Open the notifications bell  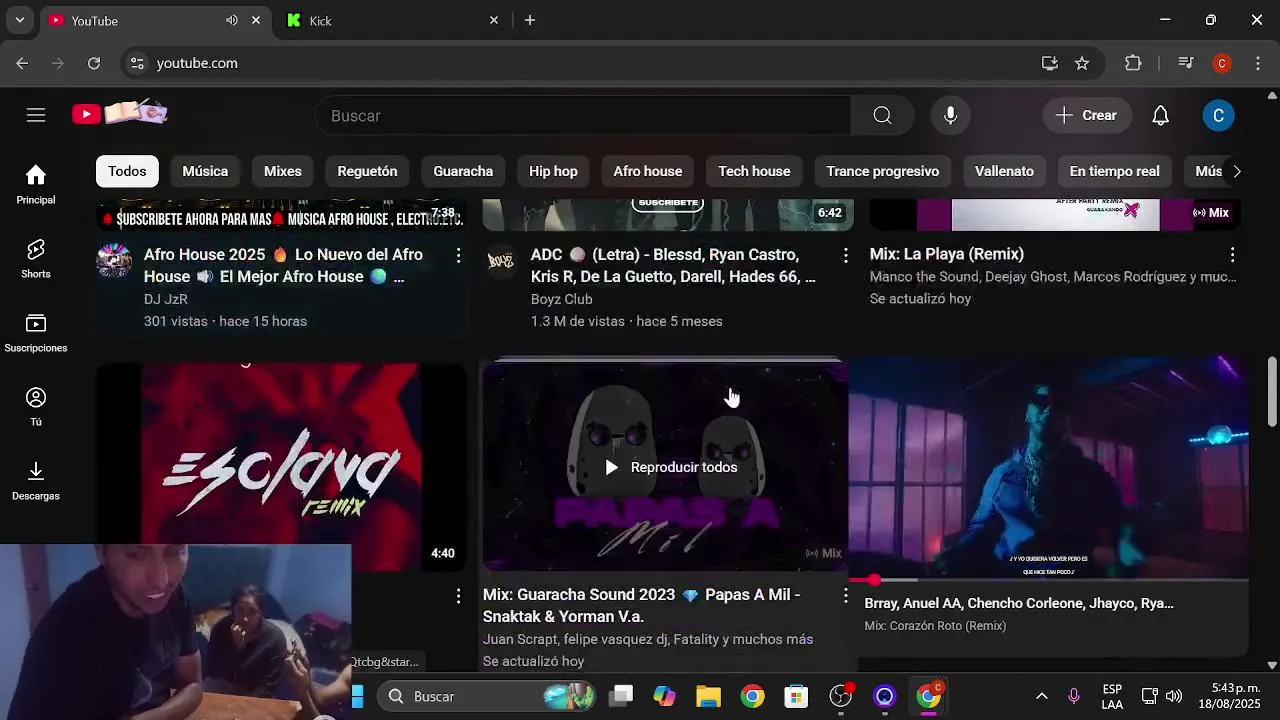tap(1160, 115)
